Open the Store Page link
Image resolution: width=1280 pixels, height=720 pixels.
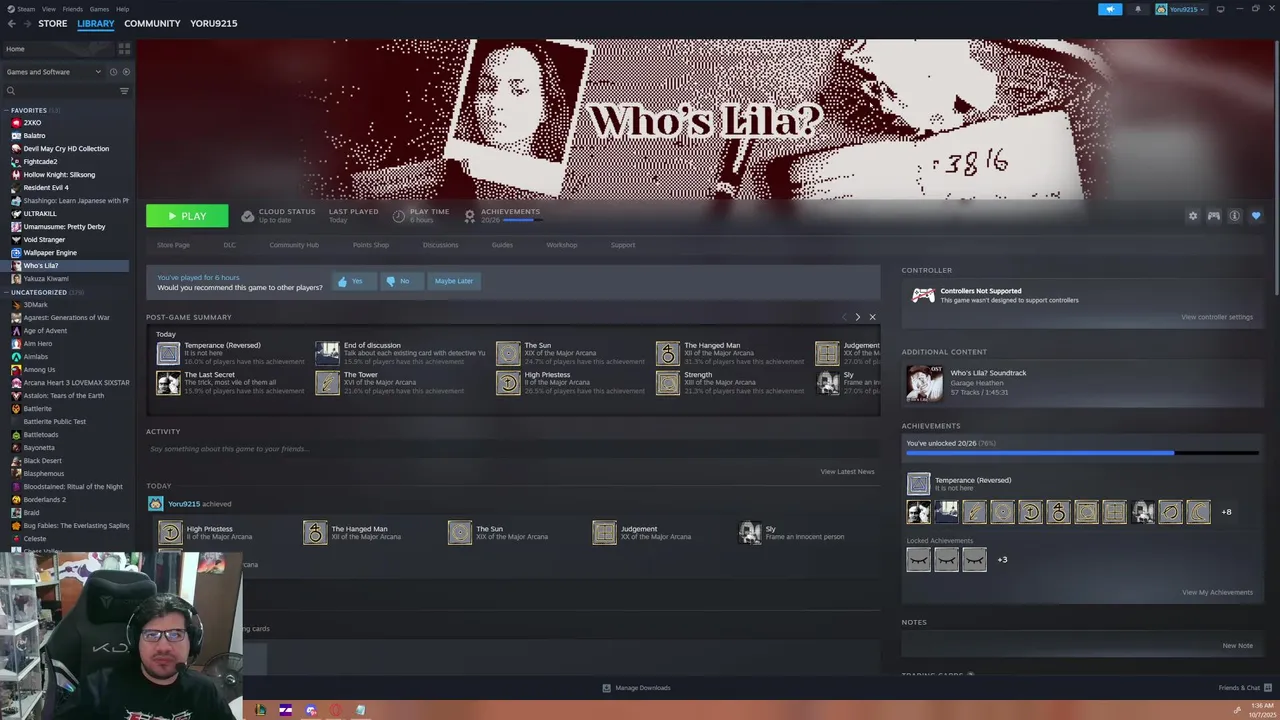(173, 245)
